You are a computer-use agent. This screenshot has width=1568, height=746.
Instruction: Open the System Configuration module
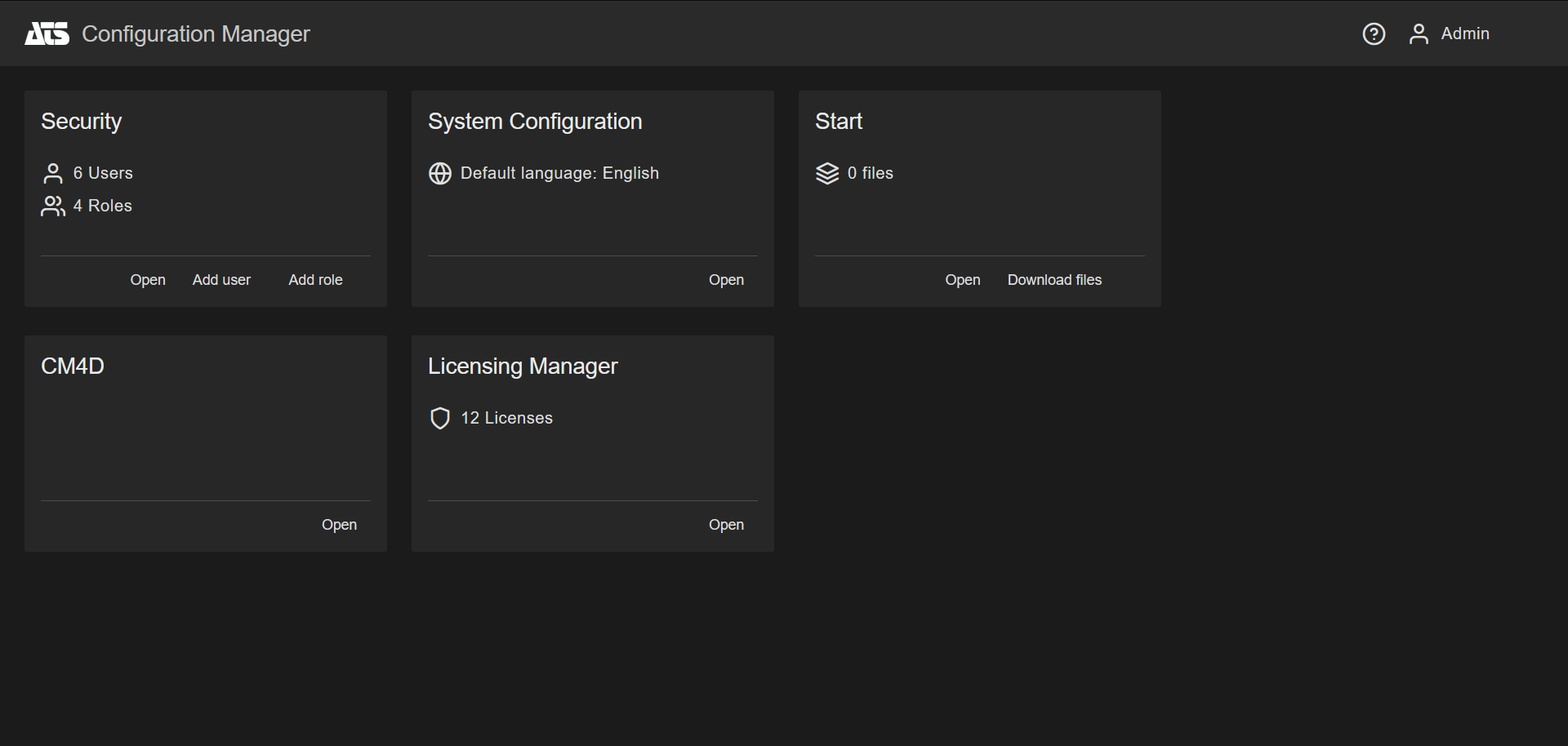726,280
